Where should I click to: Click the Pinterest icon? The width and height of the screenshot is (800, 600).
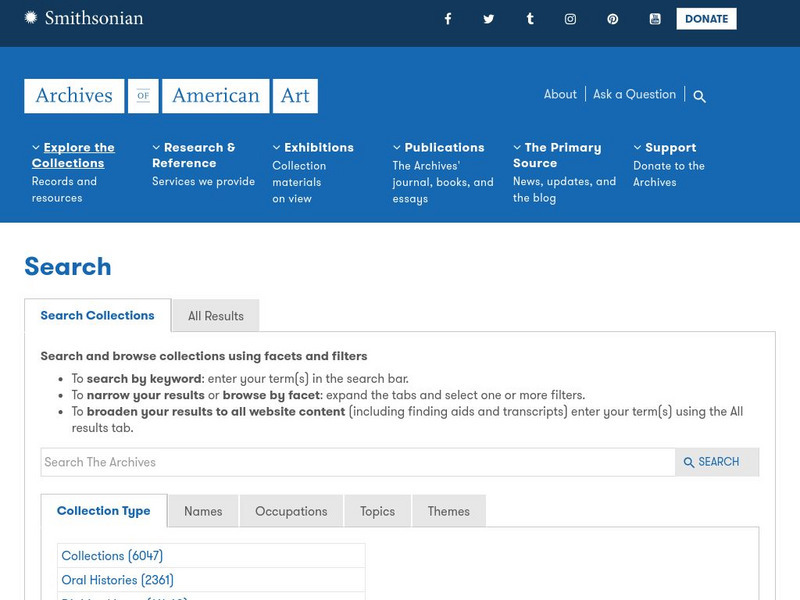click(x=612, y=19)
